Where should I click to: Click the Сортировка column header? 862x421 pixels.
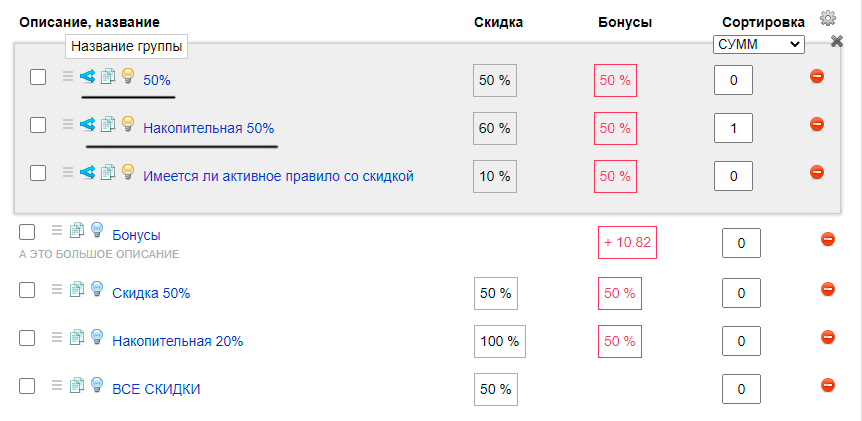(763, 23)
